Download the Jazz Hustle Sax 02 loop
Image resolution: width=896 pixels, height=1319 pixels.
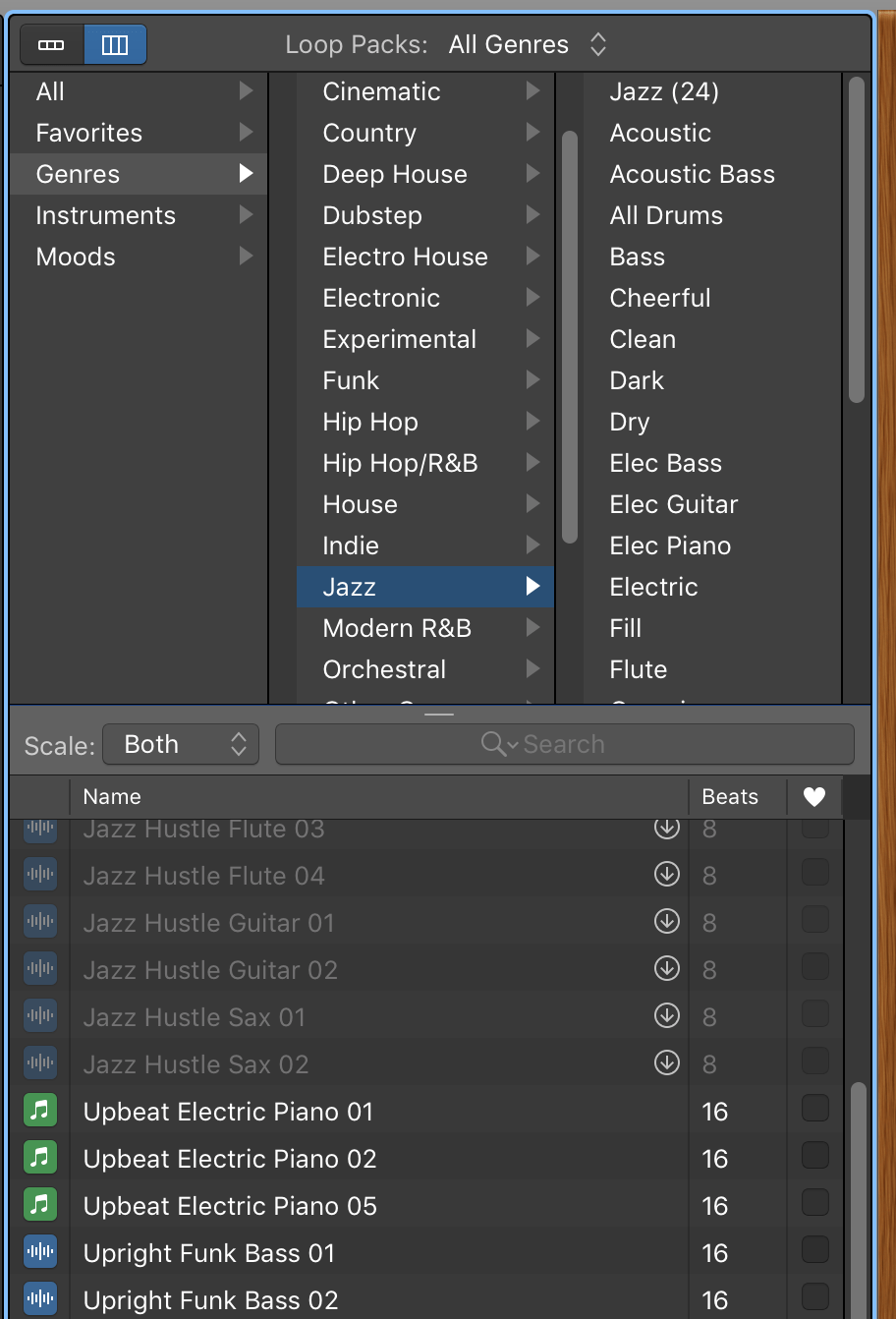[667, 1063]
